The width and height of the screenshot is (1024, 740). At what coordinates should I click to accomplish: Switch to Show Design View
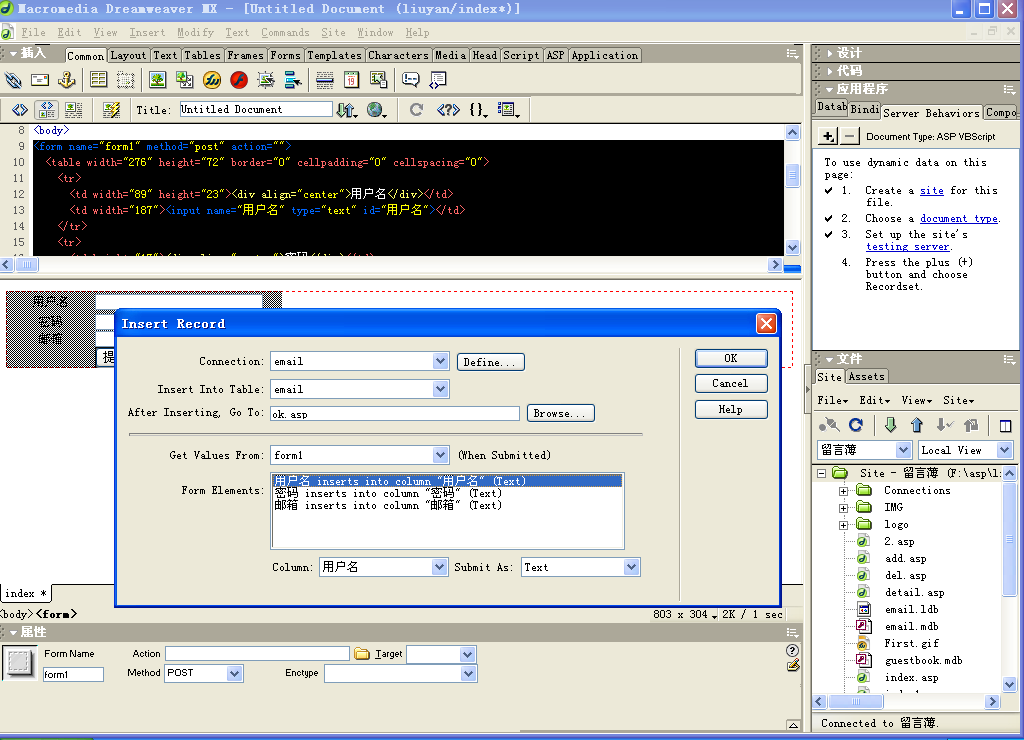click(73, 110)
